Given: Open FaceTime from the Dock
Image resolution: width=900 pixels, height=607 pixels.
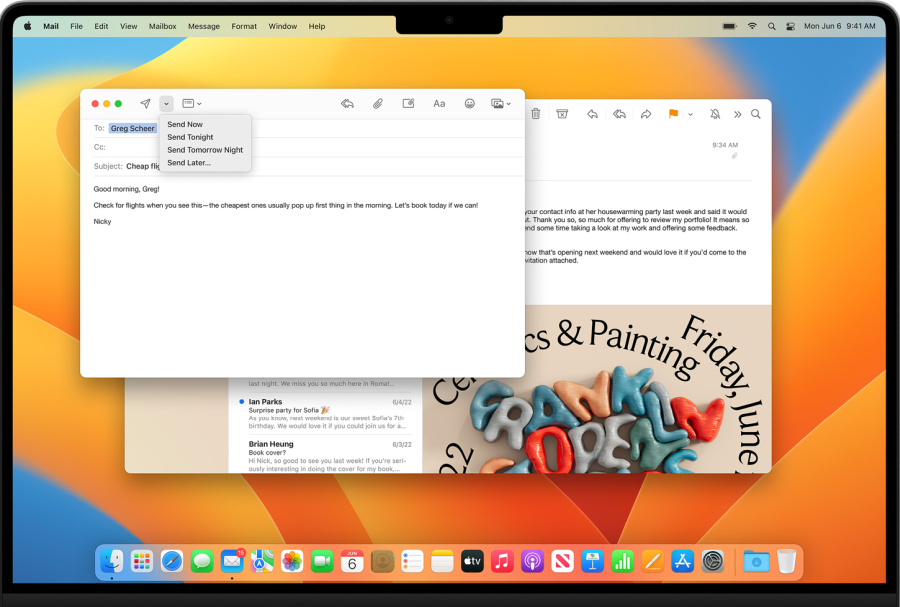Looking at the screenshot, I should (x=322, y=561).
